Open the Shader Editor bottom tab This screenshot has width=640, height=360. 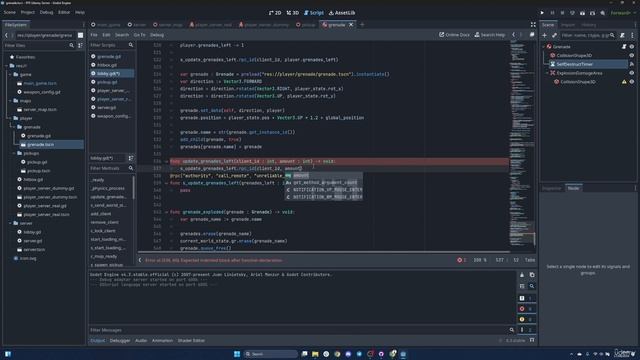click(191, 340)
